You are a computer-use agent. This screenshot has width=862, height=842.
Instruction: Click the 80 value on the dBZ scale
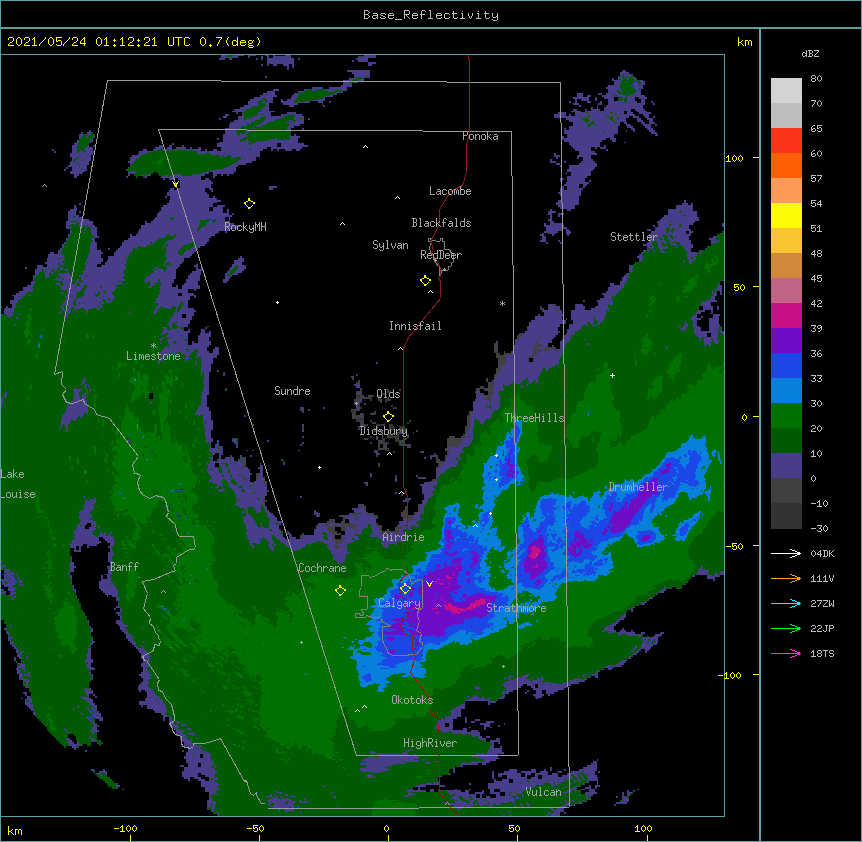[x=816, y=79]
